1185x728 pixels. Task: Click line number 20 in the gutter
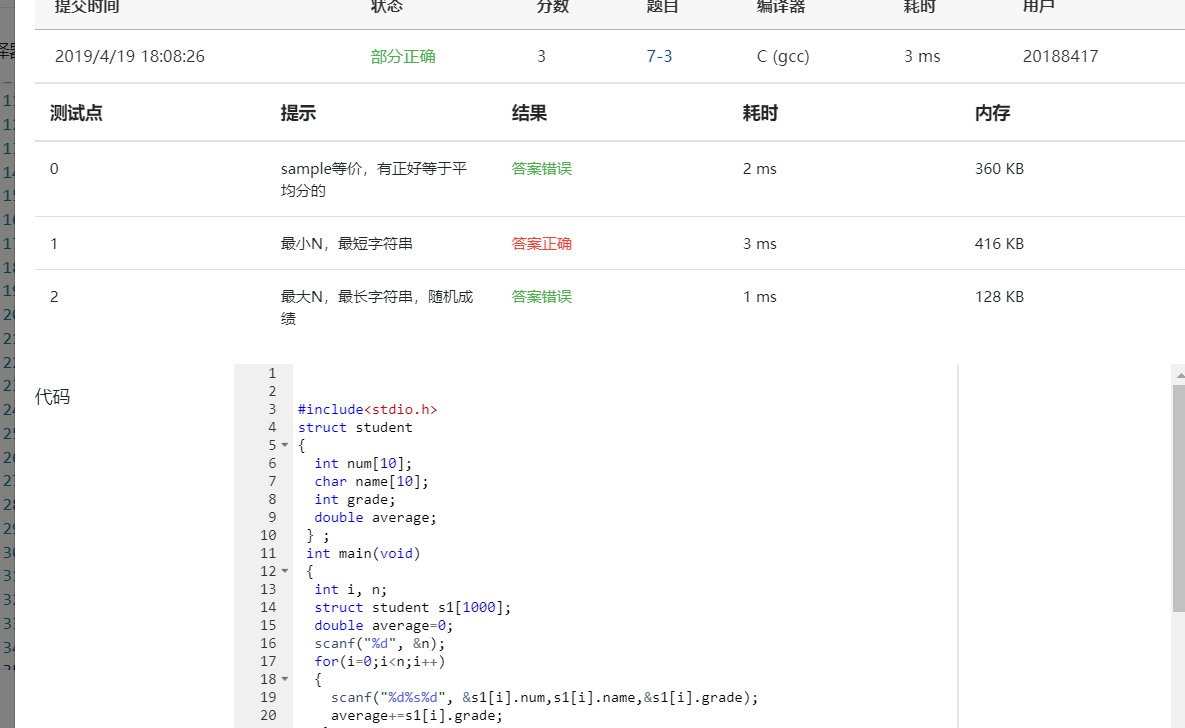pos(268,715)
